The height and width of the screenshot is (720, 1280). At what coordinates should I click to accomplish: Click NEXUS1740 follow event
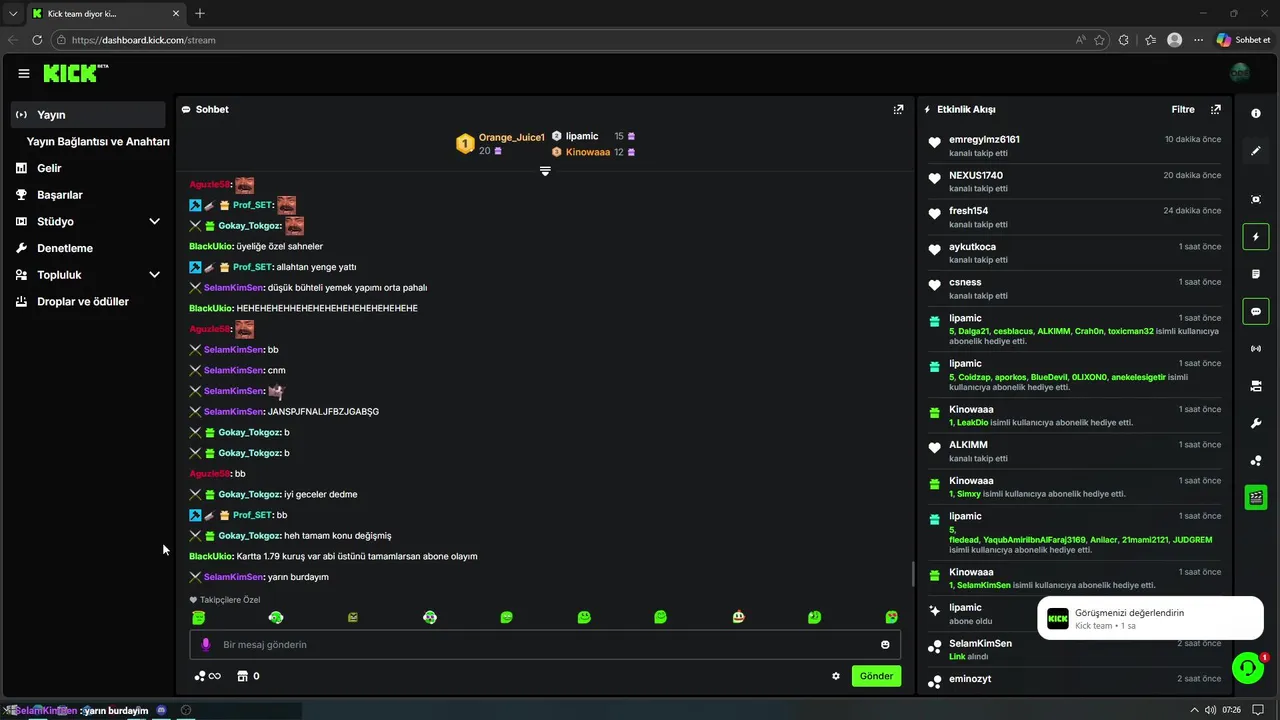point(1075,182)
